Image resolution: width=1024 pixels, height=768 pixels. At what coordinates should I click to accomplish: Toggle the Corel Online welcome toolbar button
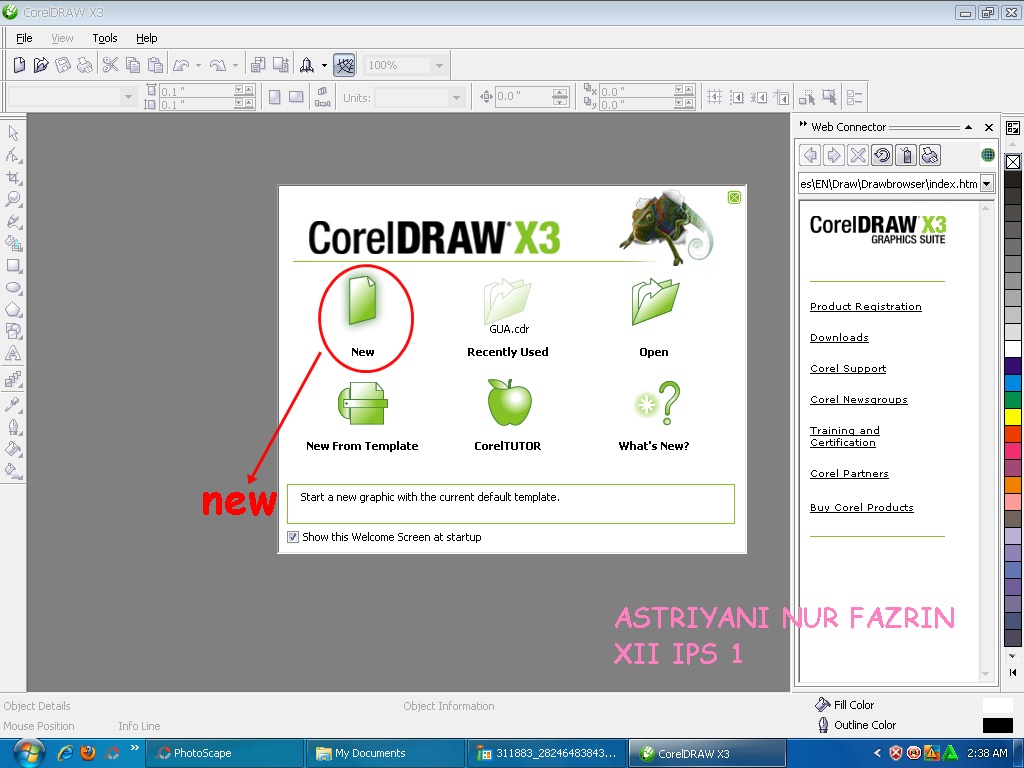point(344,65)
